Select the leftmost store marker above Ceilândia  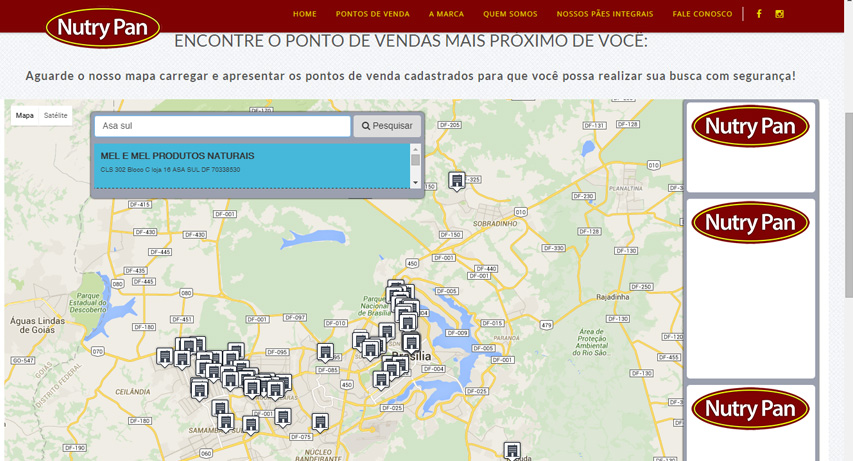click(165, 356)
